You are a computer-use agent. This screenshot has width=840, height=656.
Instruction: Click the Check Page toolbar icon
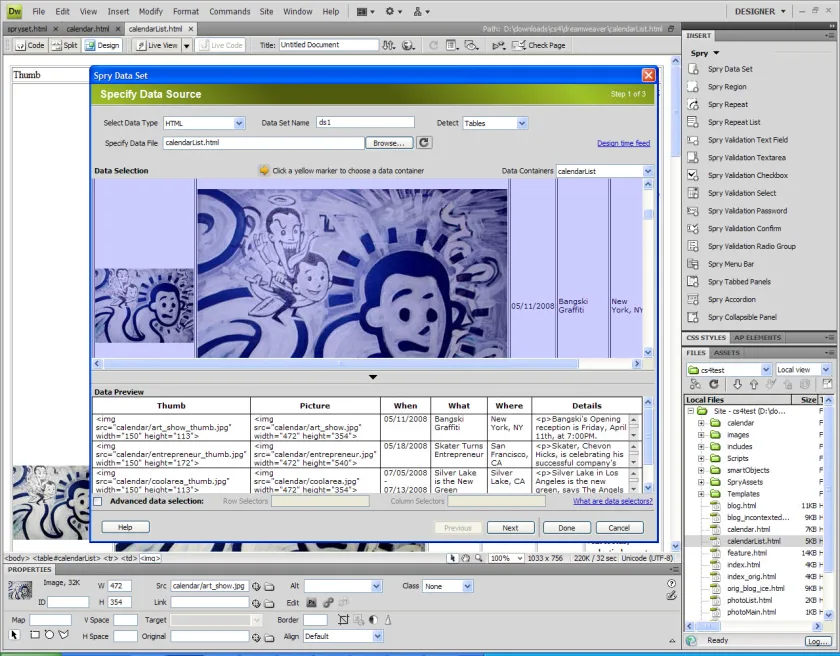coord(518,46)
